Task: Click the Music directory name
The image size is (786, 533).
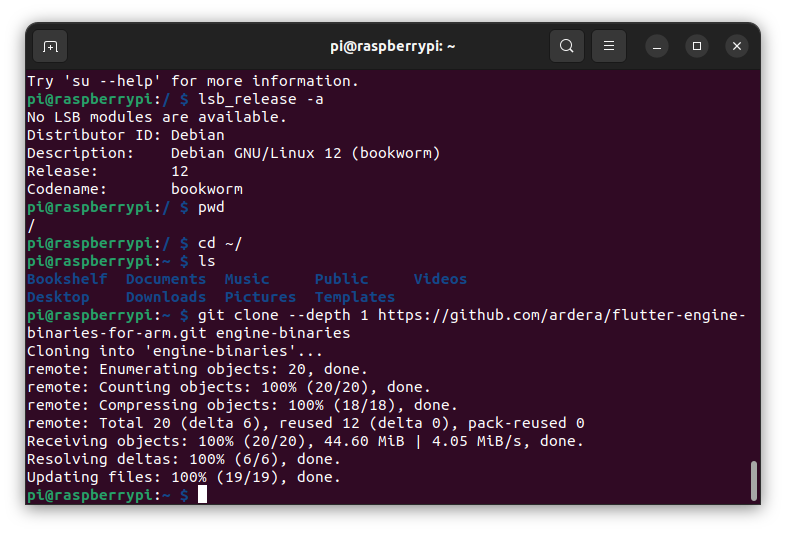Action: pos(247,279)
